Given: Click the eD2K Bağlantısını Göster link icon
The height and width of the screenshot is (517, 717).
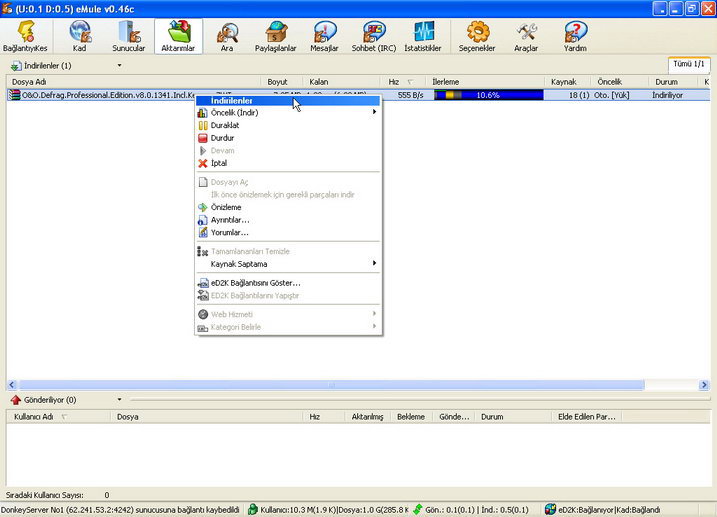Looking at the screenshot, I should tap(203, 283).
